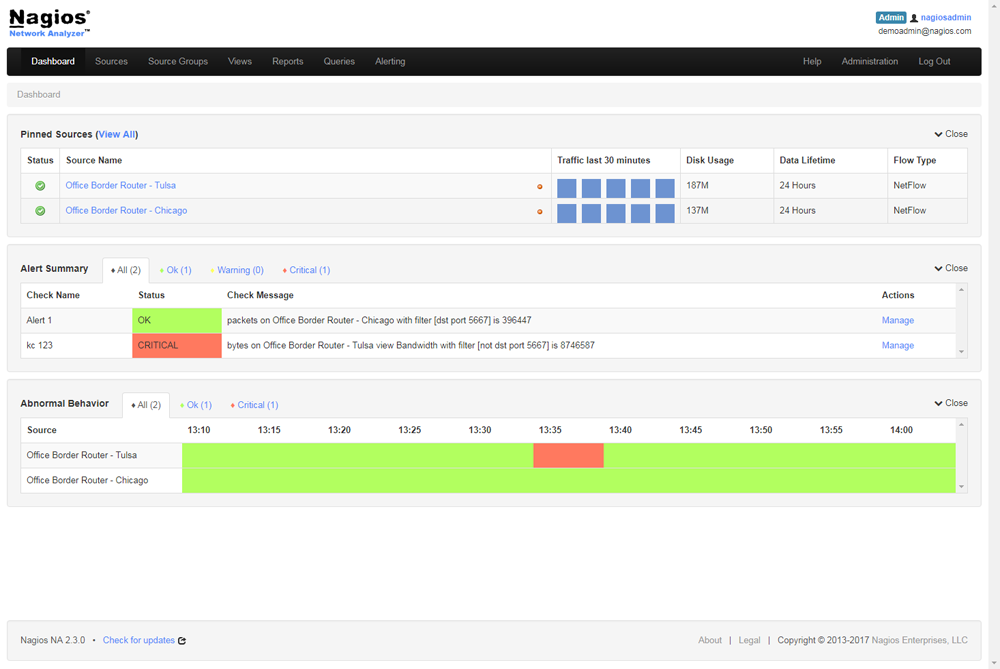Show Critical (1) alerts in Alert Summary
The image size is (1000, 669).
tap(308, 270)
